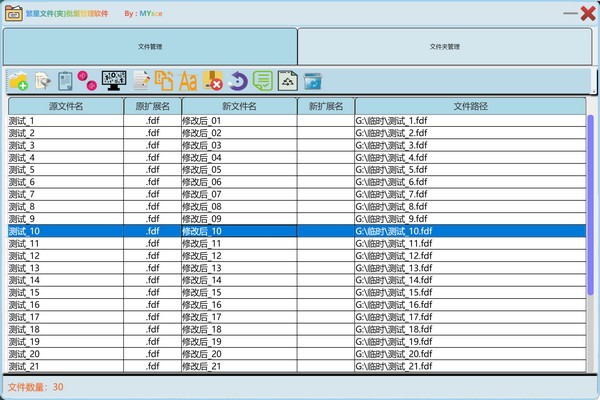Switch to the 文件夹管理 tab
Screen dimensions: 600x400
(445, 46)
